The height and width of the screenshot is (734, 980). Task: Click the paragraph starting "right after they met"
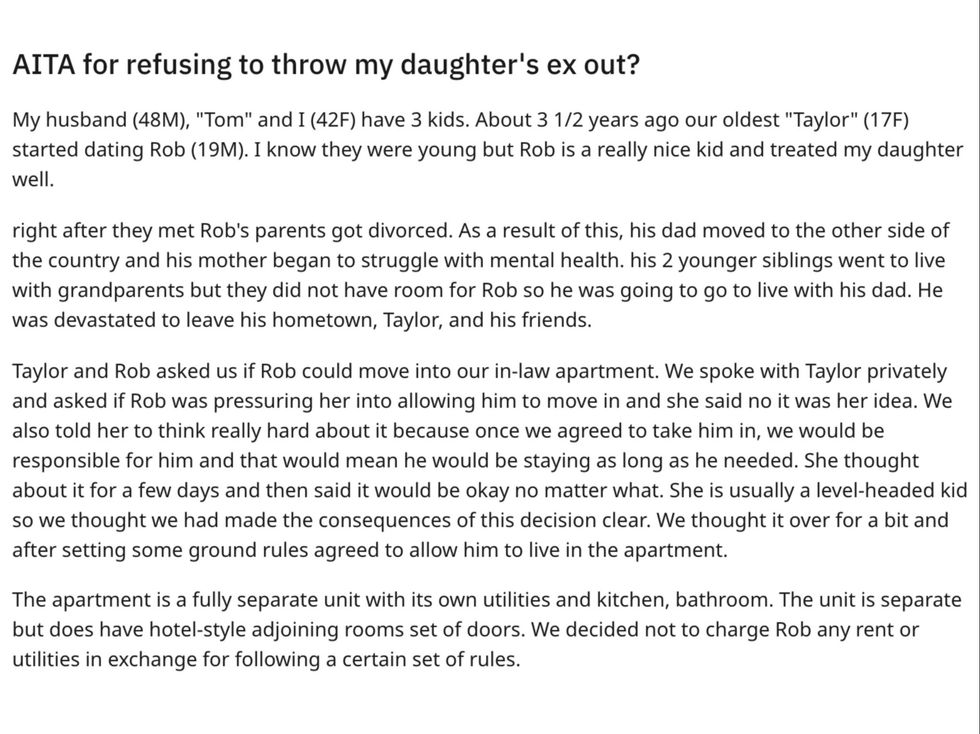(480, 275)
